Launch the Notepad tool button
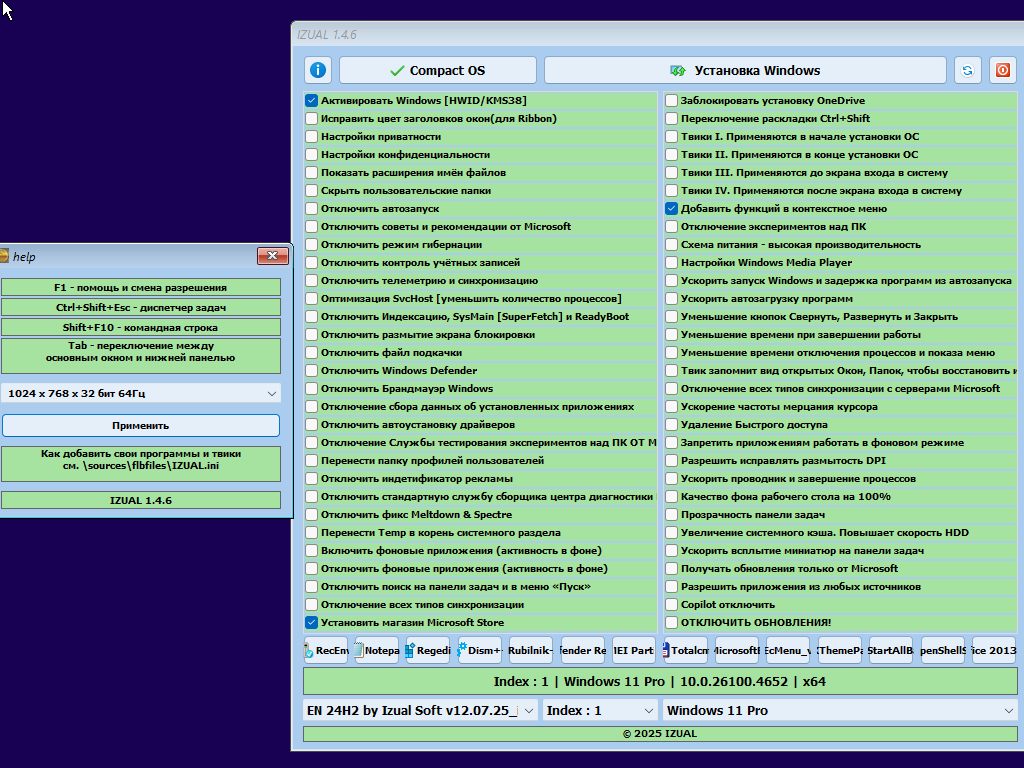This screenshot has width=1024, height=768. point(377,650)
